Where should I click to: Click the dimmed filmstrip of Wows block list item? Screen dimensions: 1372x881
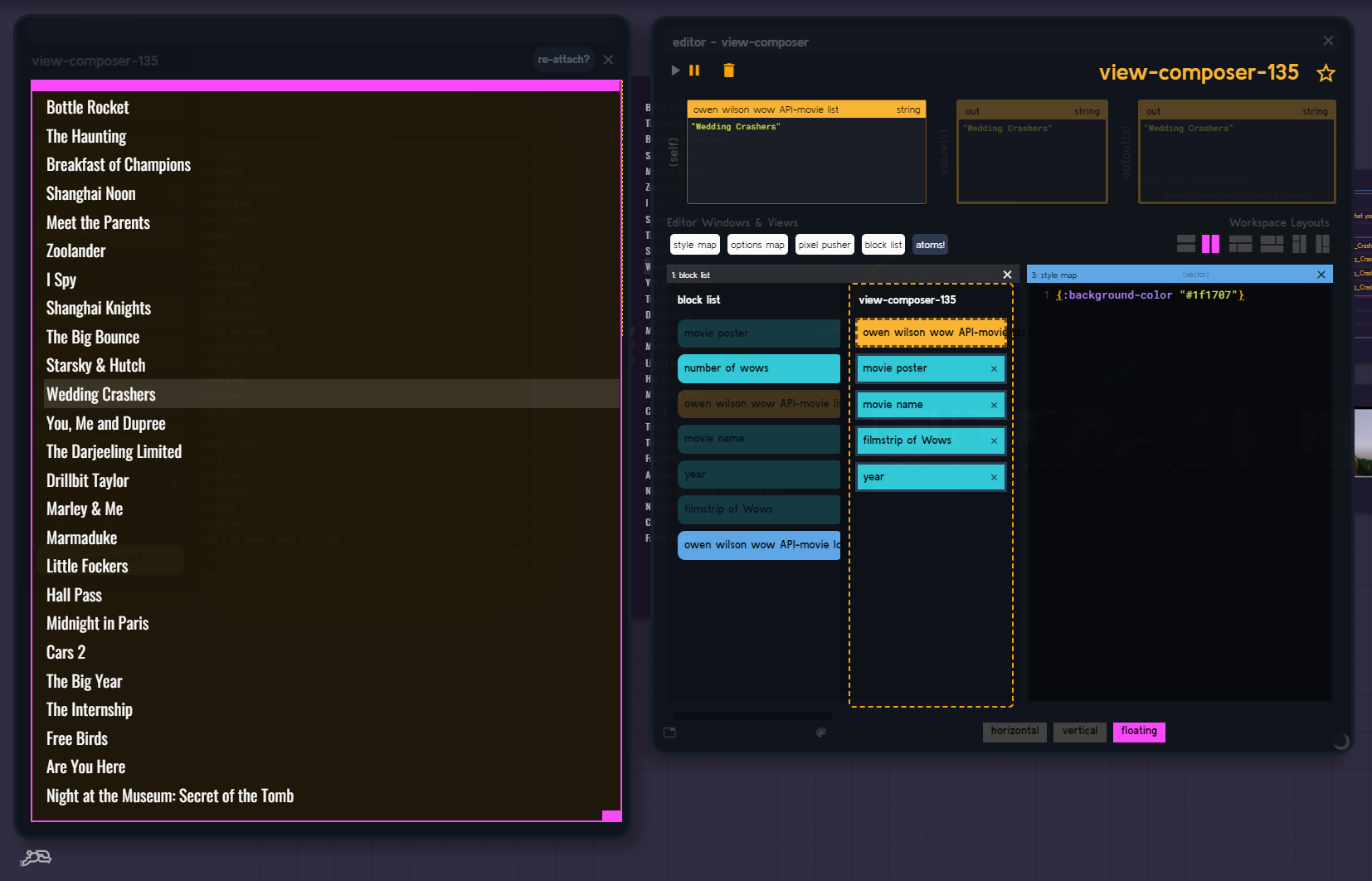coord(759,509)
